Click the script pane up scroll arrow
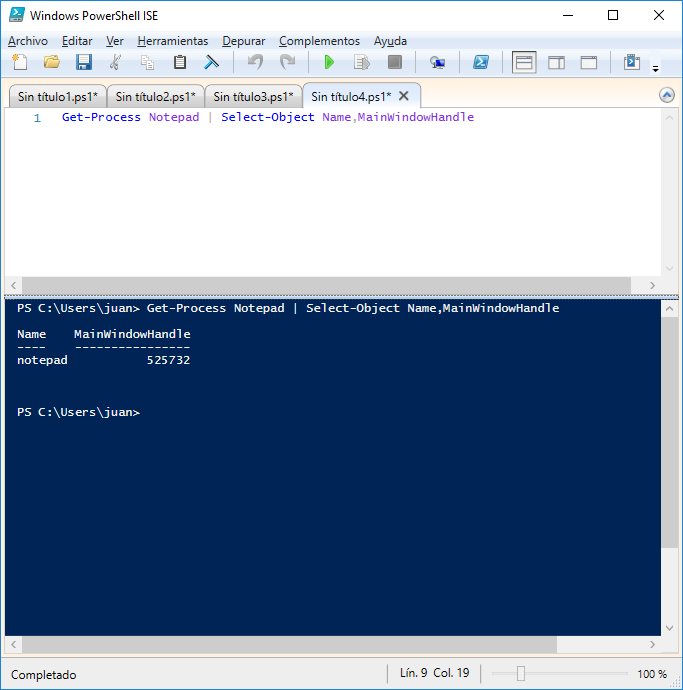683x690 pixels. tap(669, 117)
